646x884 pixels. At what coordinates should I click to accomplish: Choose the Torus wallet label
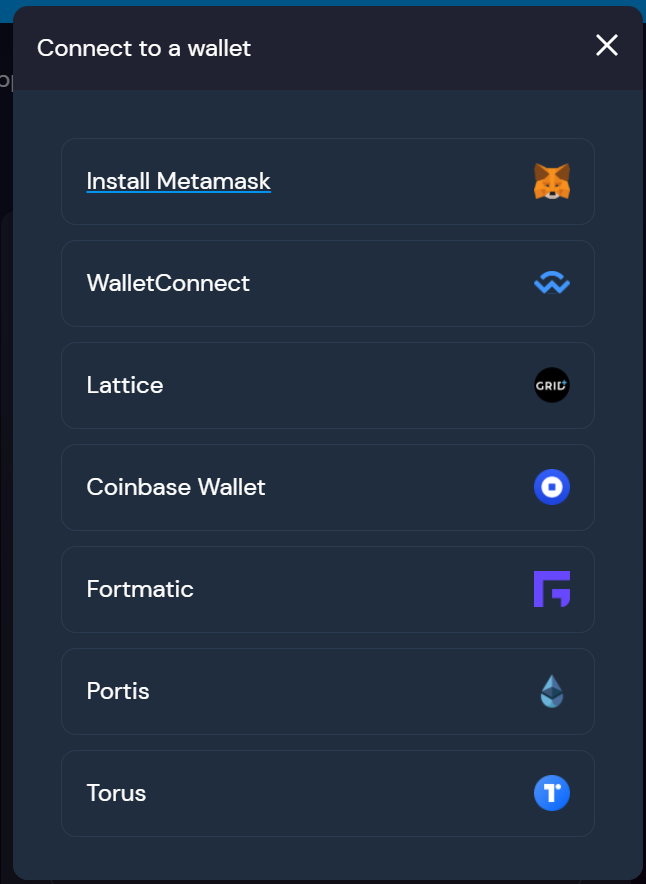click(x=116, y=793)
